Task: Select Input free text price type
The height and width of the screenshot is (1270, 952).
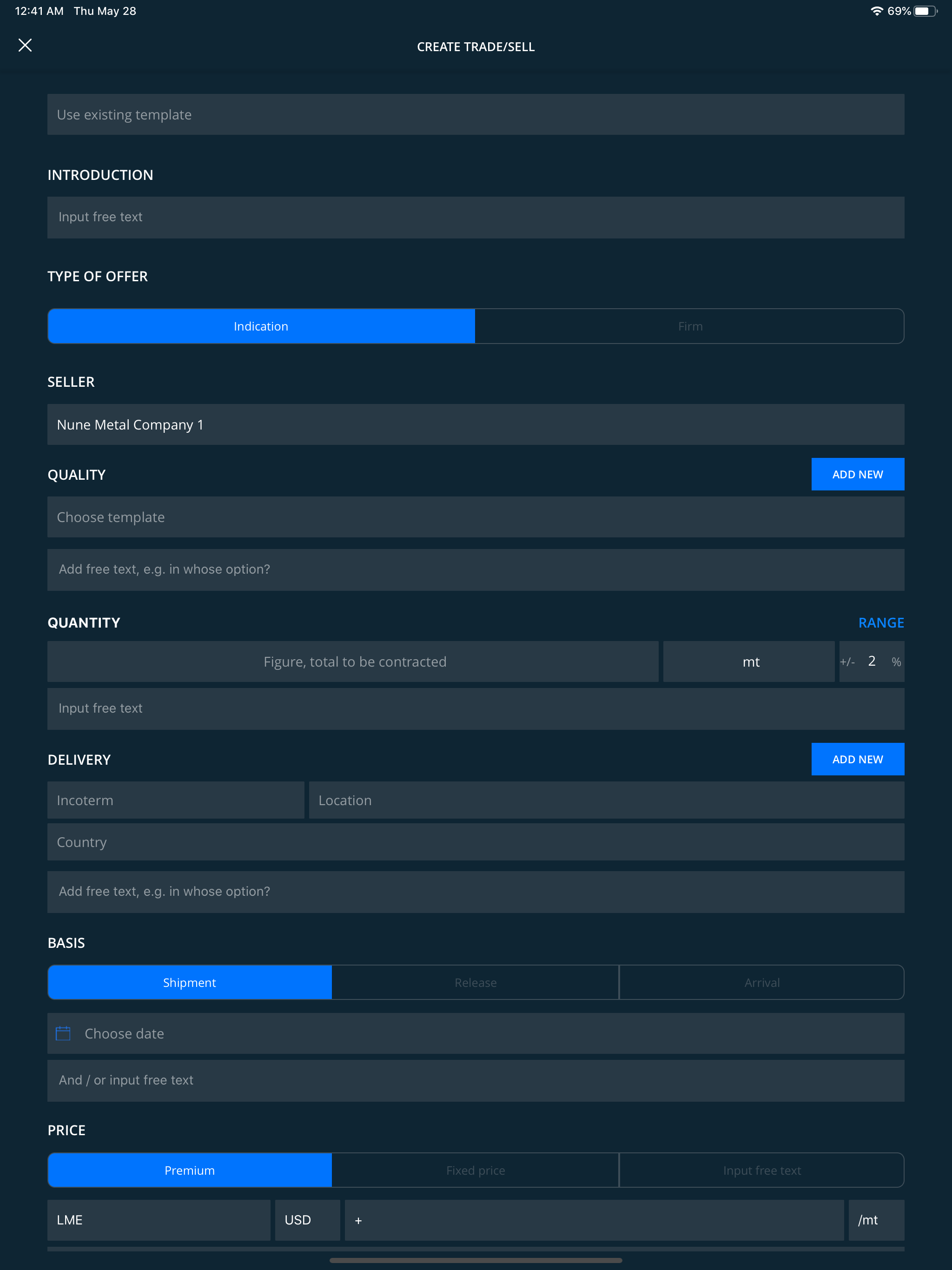Action: (761, 1170)
